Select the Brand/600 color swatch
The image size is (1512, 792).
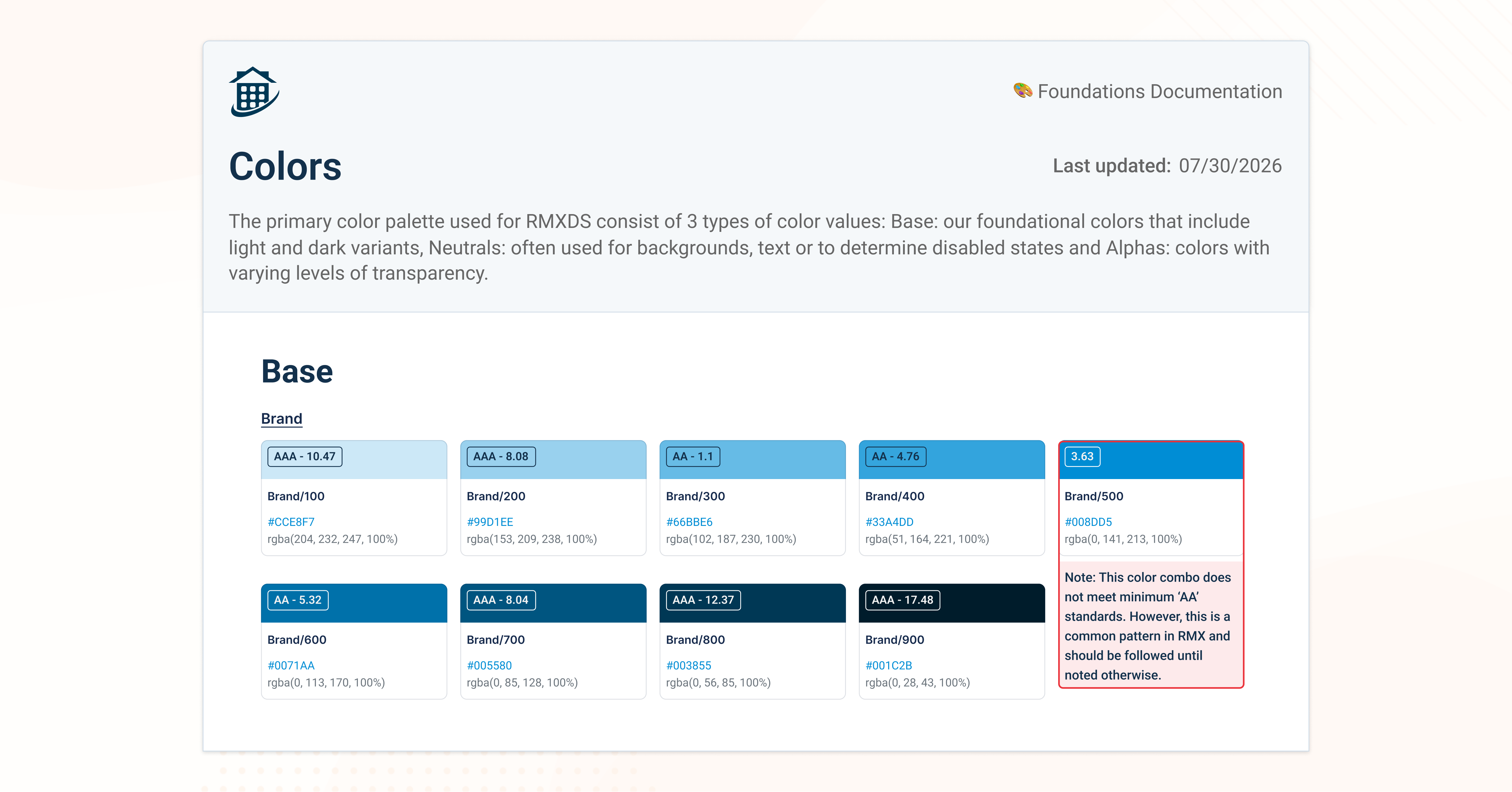point(354,603)
